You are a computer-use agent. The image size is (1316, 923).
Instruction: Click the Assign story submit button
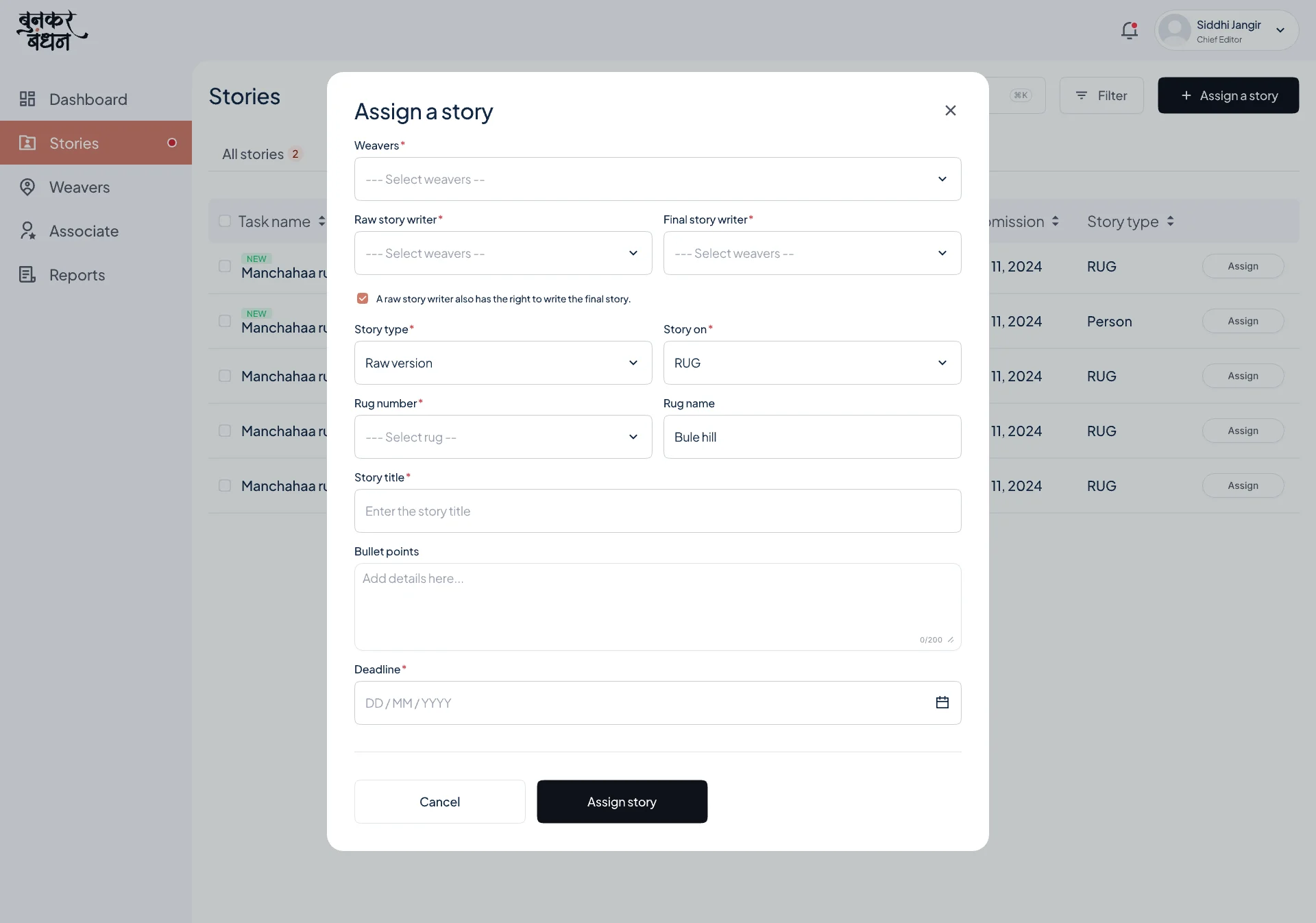coord(622,802)
